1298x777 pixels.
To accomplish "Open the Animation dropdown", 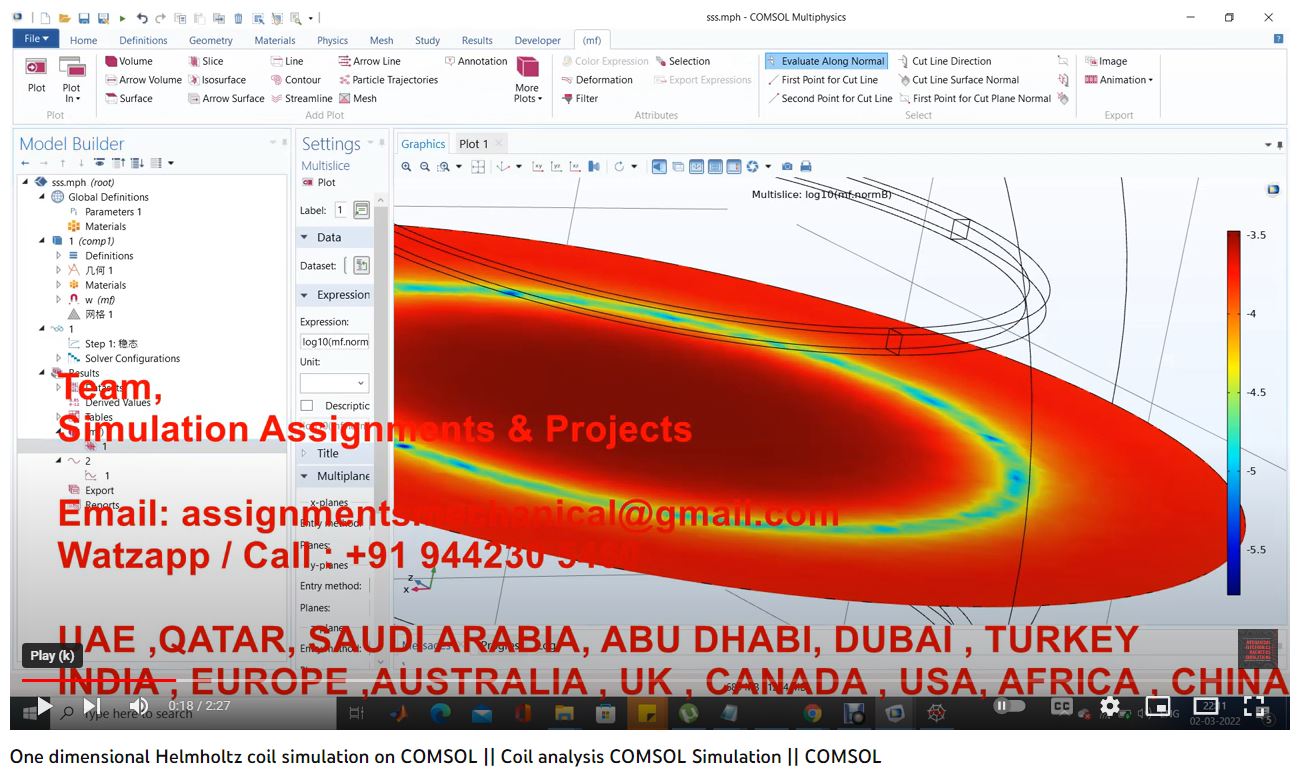I will pos(1118,80).
